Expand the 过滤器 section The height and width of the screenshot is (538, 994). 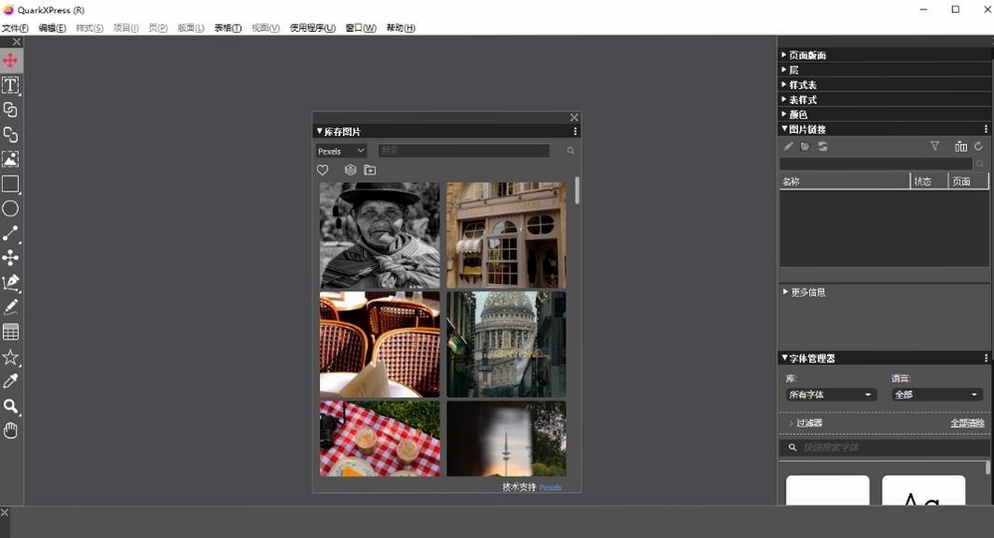coord(791,423)
